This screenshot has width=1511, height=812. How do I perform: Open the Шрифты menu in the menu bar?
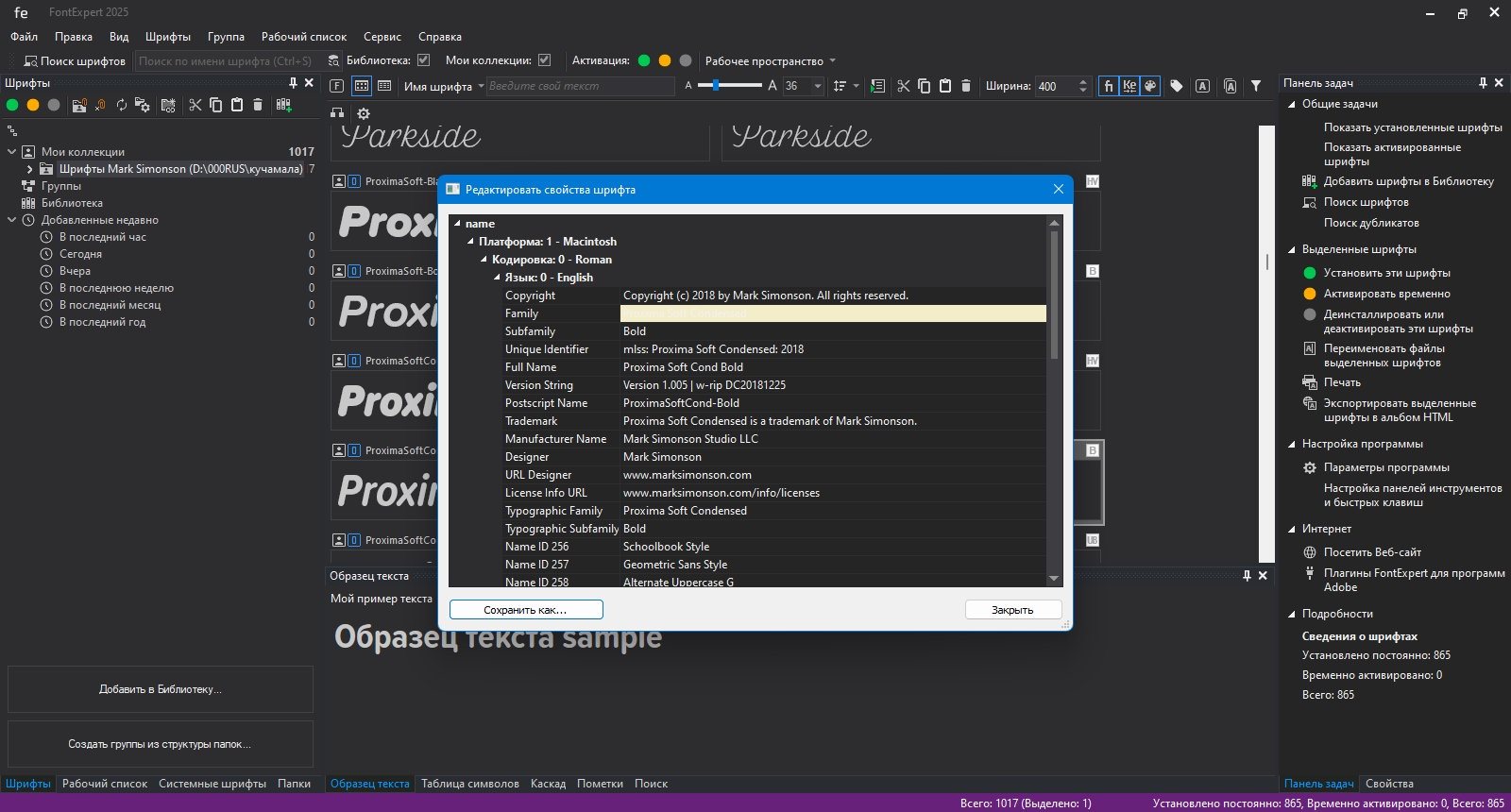click(168, 37)
